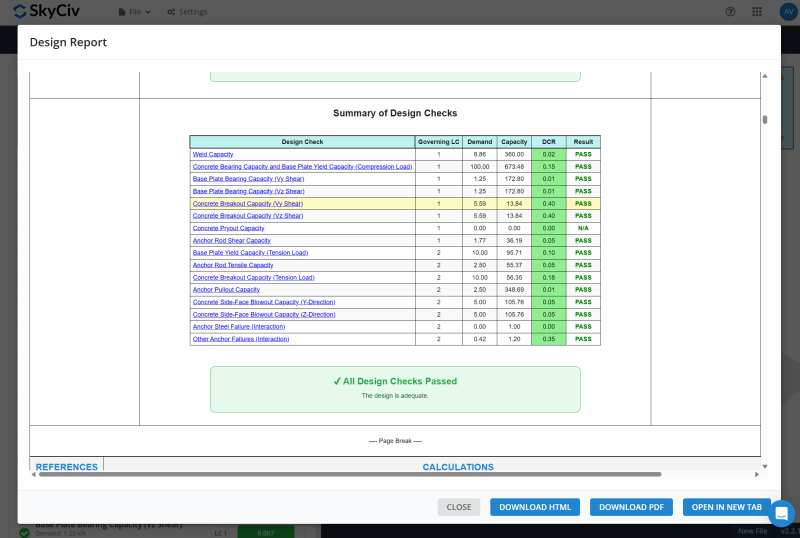The image size is (800, 538).
Task: Open the Weld Capacity check link
Action: pyautogui.click(x=213, y=155)
